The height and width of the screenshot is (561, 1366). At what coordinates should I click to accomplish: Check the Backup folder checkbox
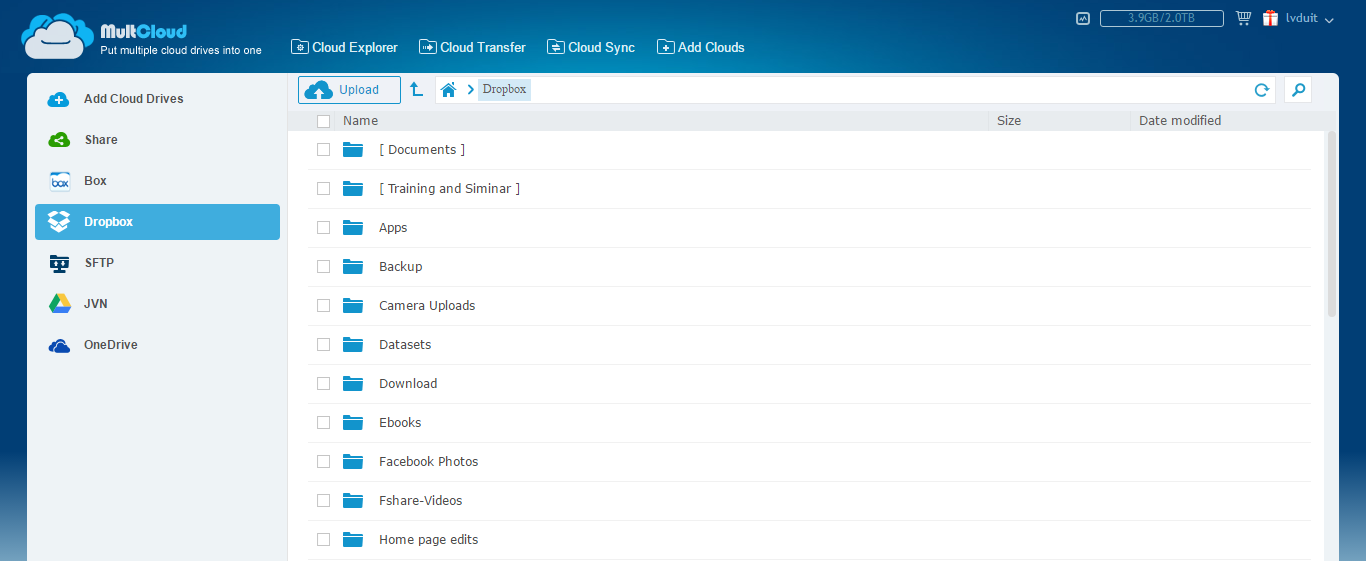323,266
